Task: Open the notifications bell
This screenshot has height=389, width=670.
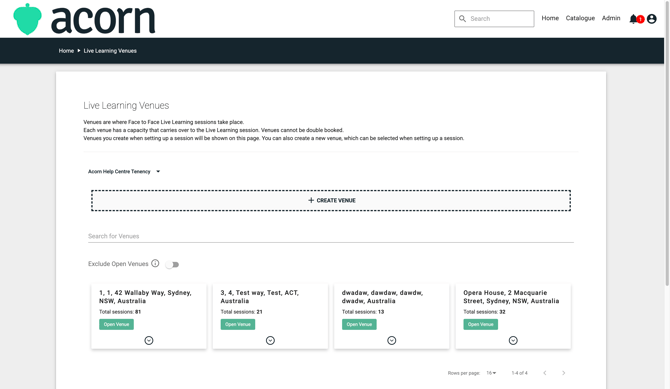Action: coord(634,19)
